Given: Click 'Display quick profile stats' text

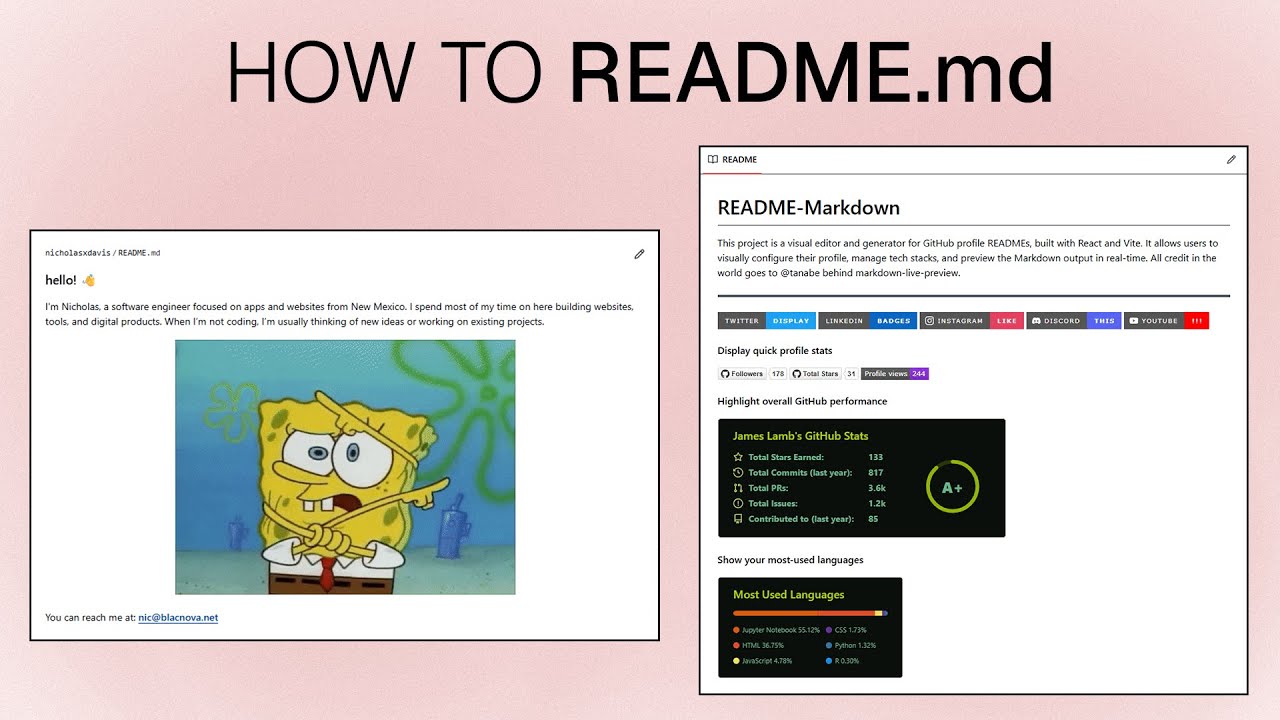Looking at the screenshot, I should [x=775, y=351].
